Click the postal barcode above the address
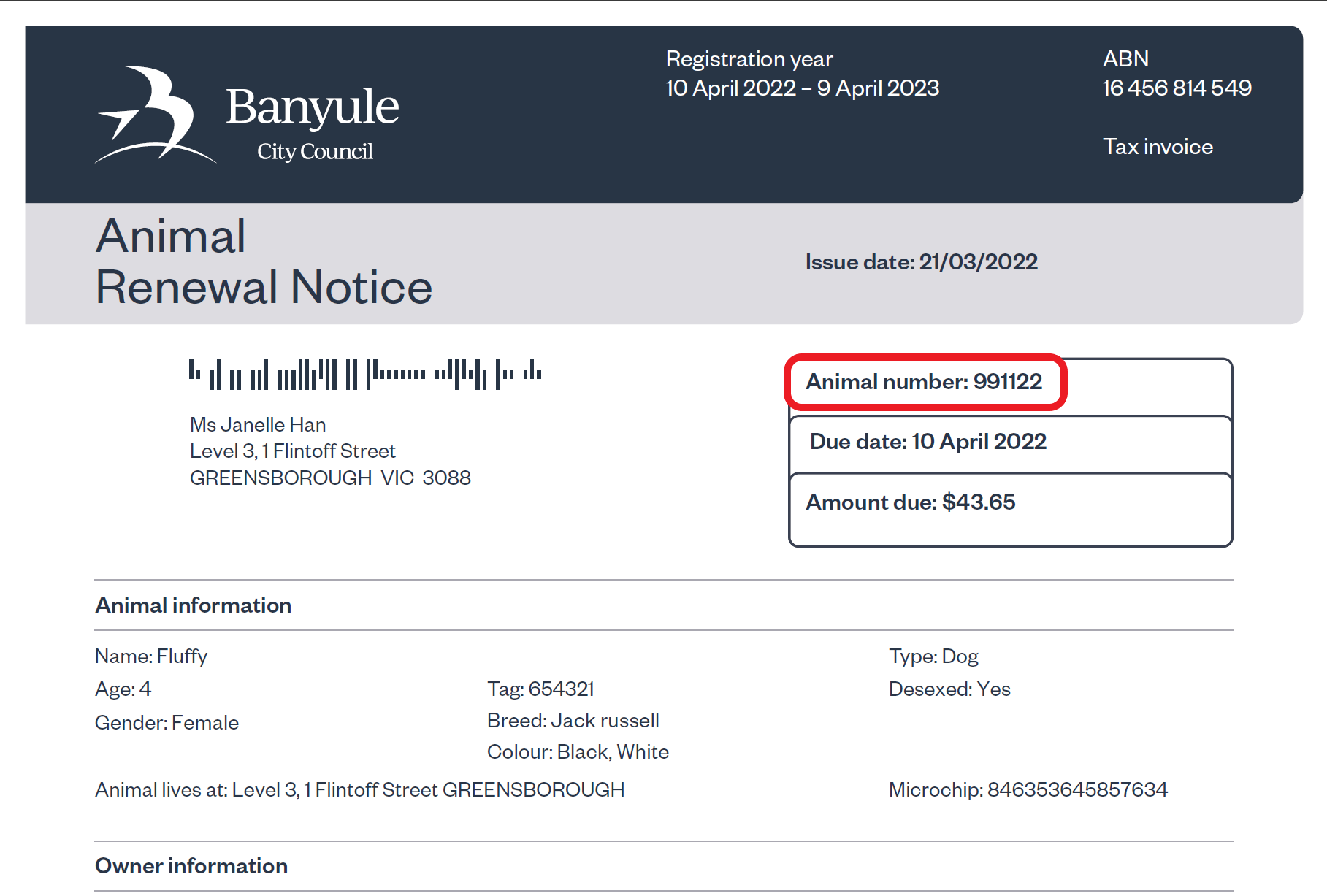Image resolution: width=1327 pixels, height=896 pixels. pyautogui.click(x=365, y=374)
